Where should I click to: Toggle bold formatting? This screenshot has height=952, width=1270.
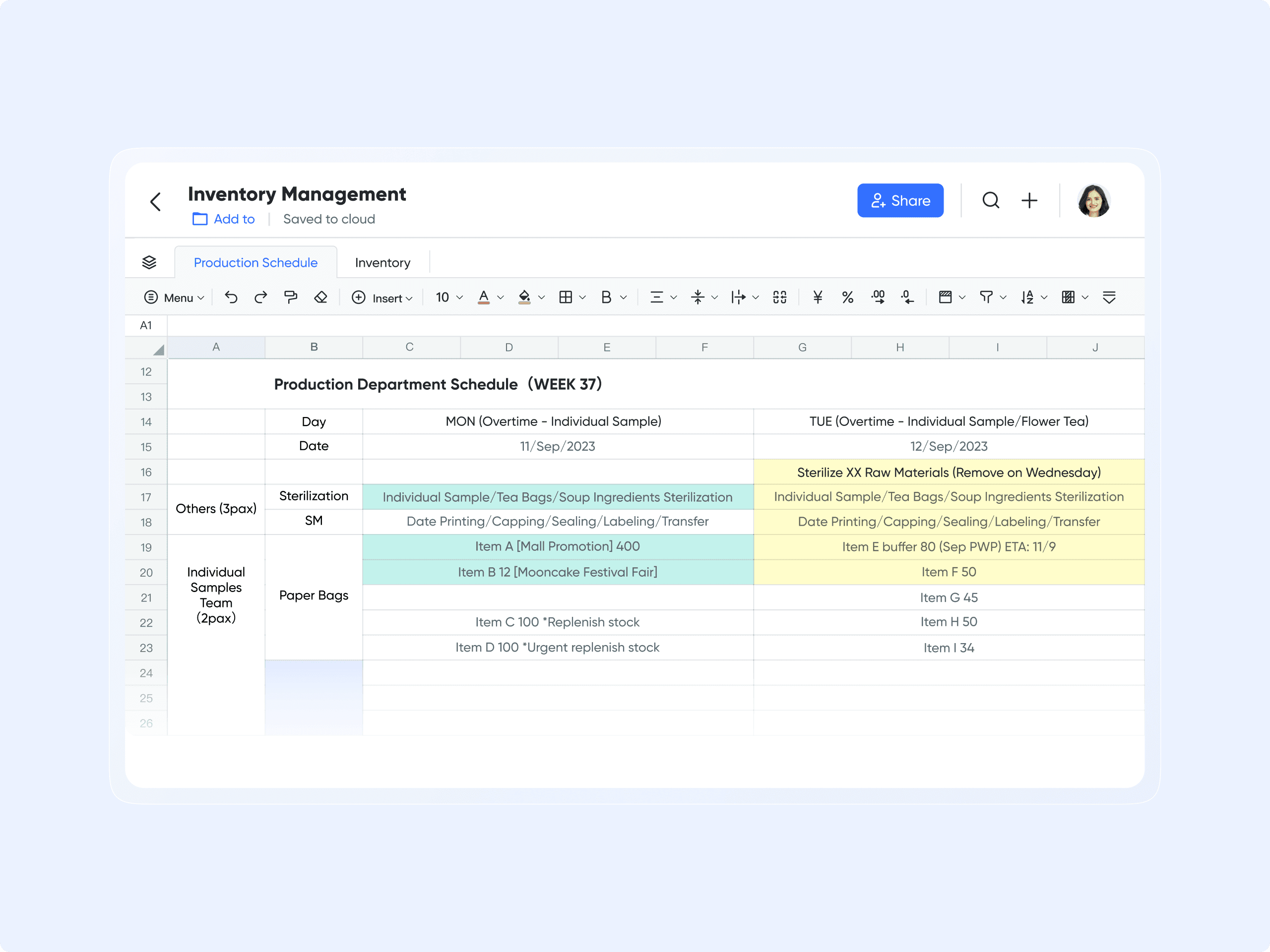[607, 297]
